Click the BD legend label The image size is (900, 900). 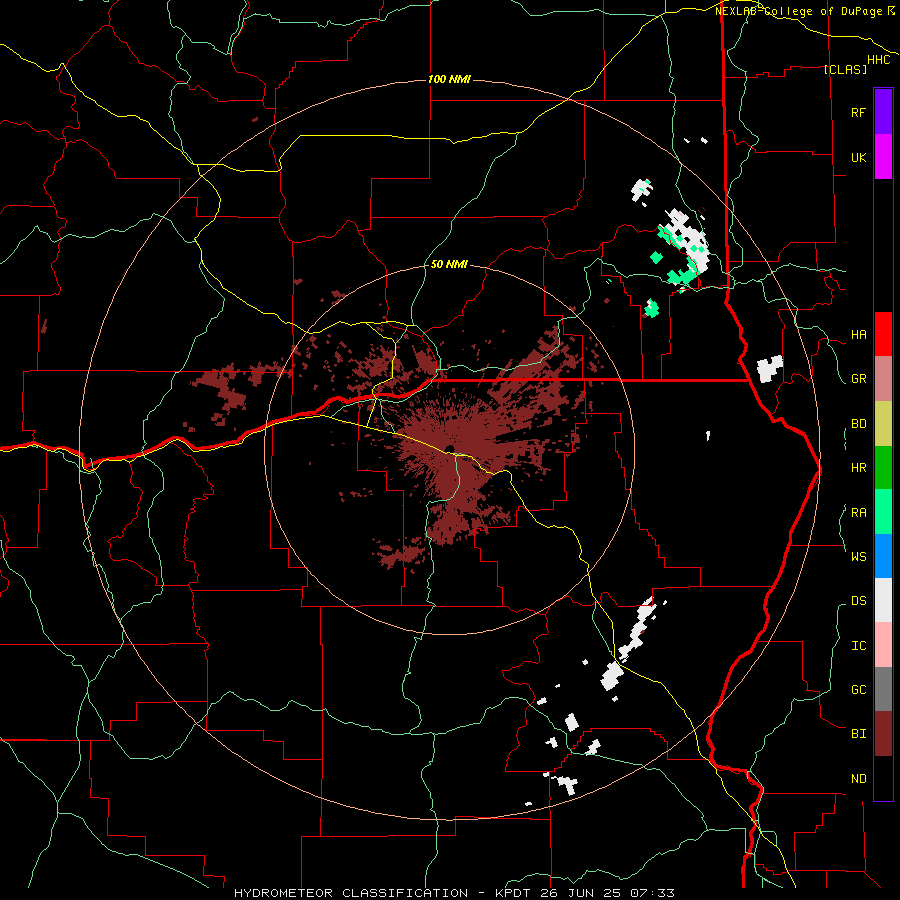click(x=858, y=424)
